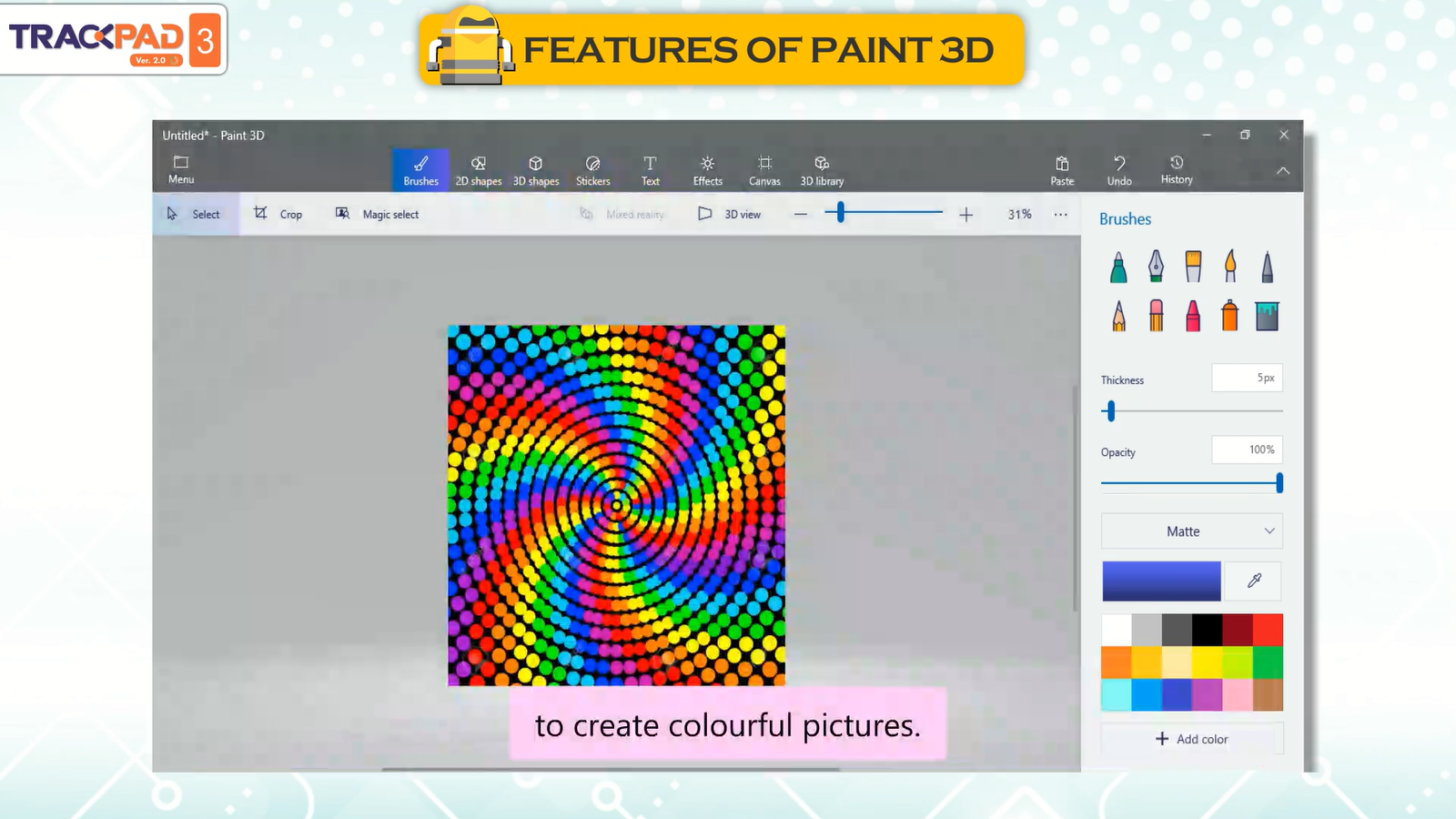Open the History panel

1177,169
